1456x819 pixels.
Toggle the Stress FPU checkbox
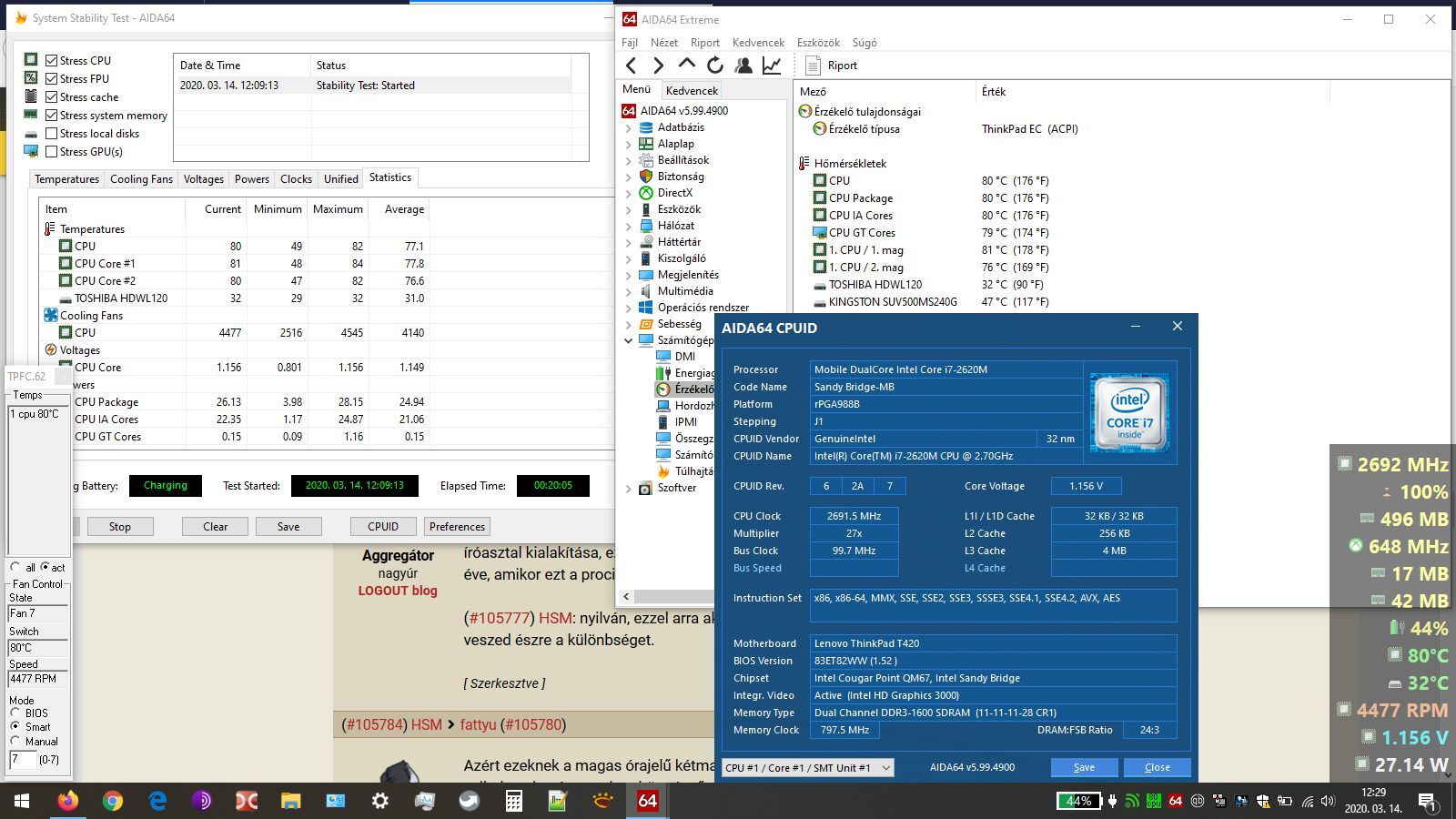(52, 79)
